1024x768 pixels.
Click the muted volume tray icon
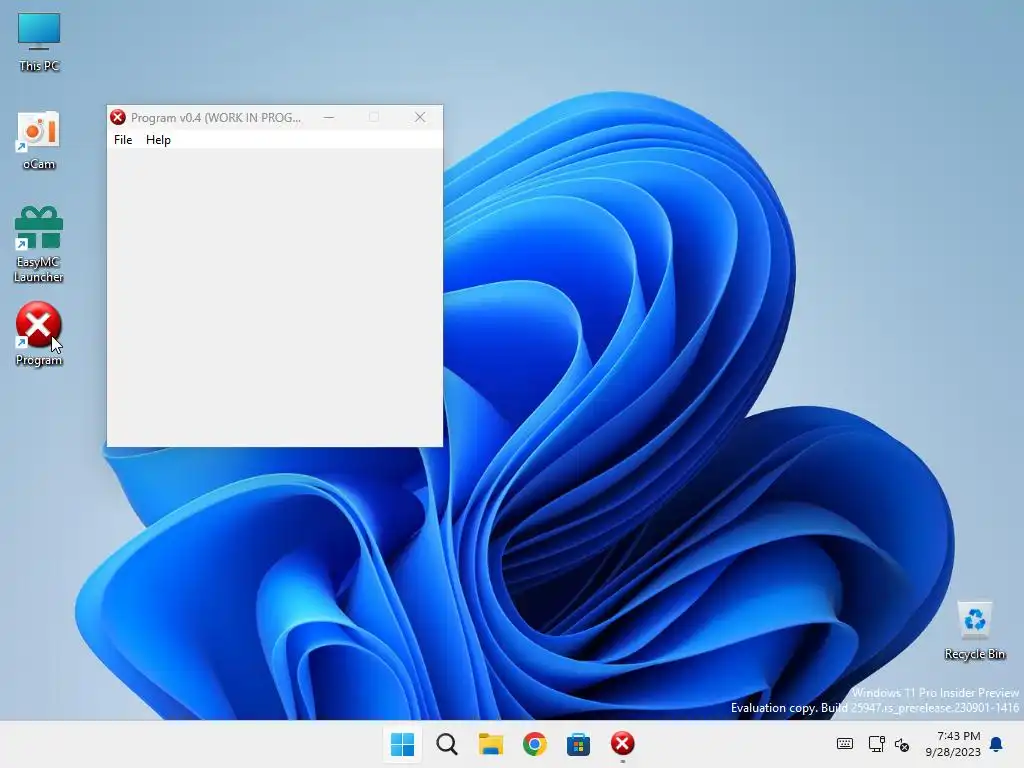coord(902,744)
